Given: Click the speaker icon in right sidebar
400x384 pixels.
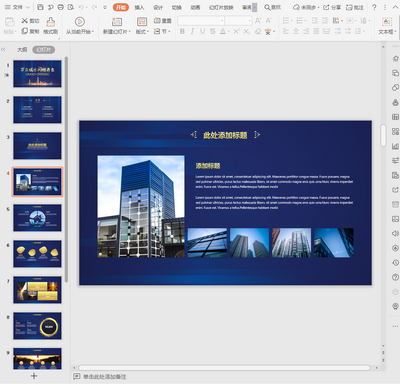Looking at the screenshot, I should click(395, 233).
